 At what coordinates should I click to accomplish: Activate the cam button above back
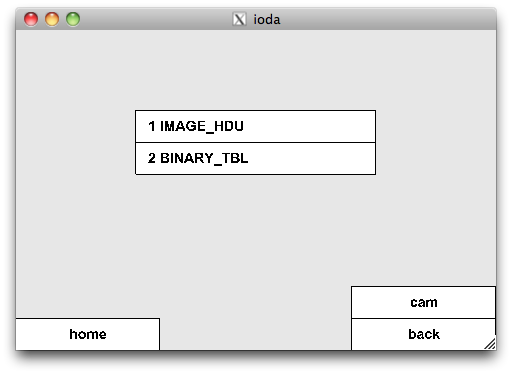[423, 302]
